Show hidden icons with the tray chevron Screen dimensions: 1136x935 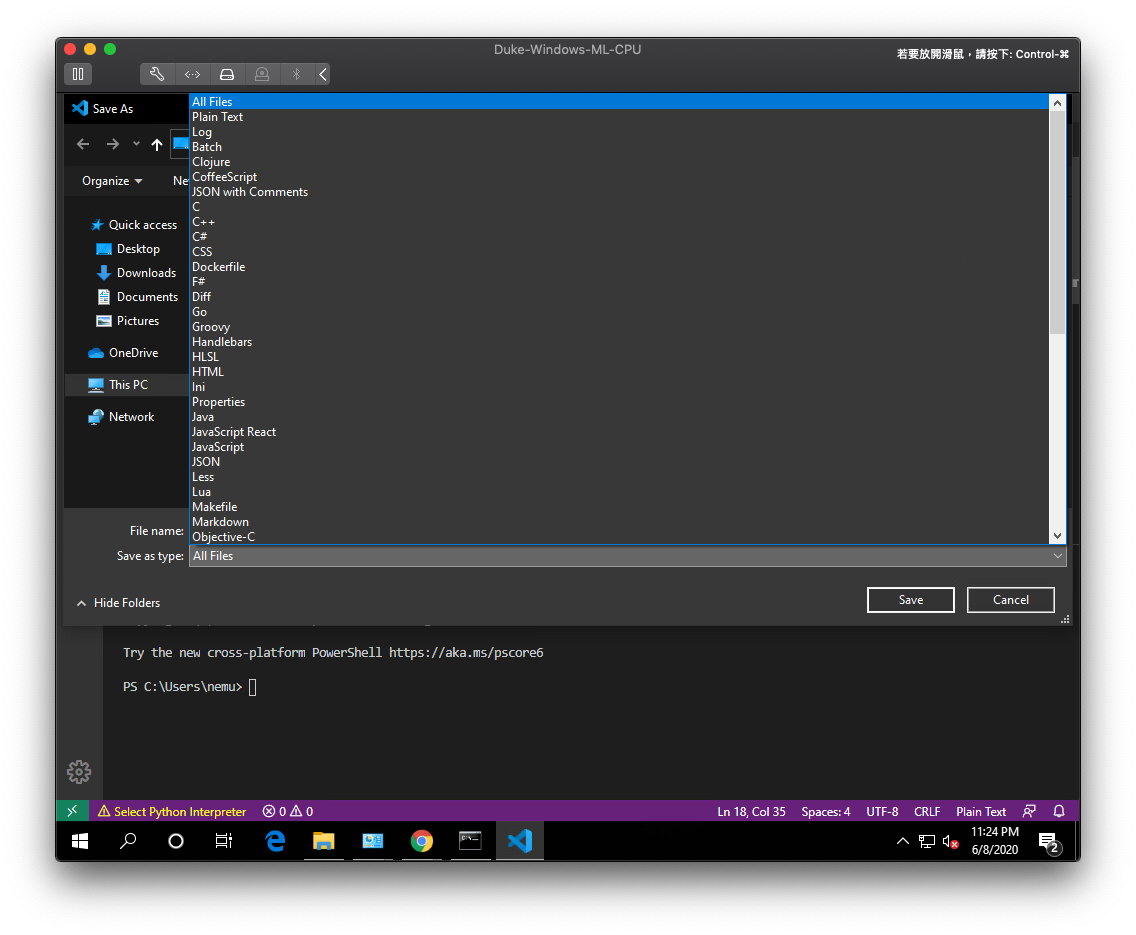[903, 841]
